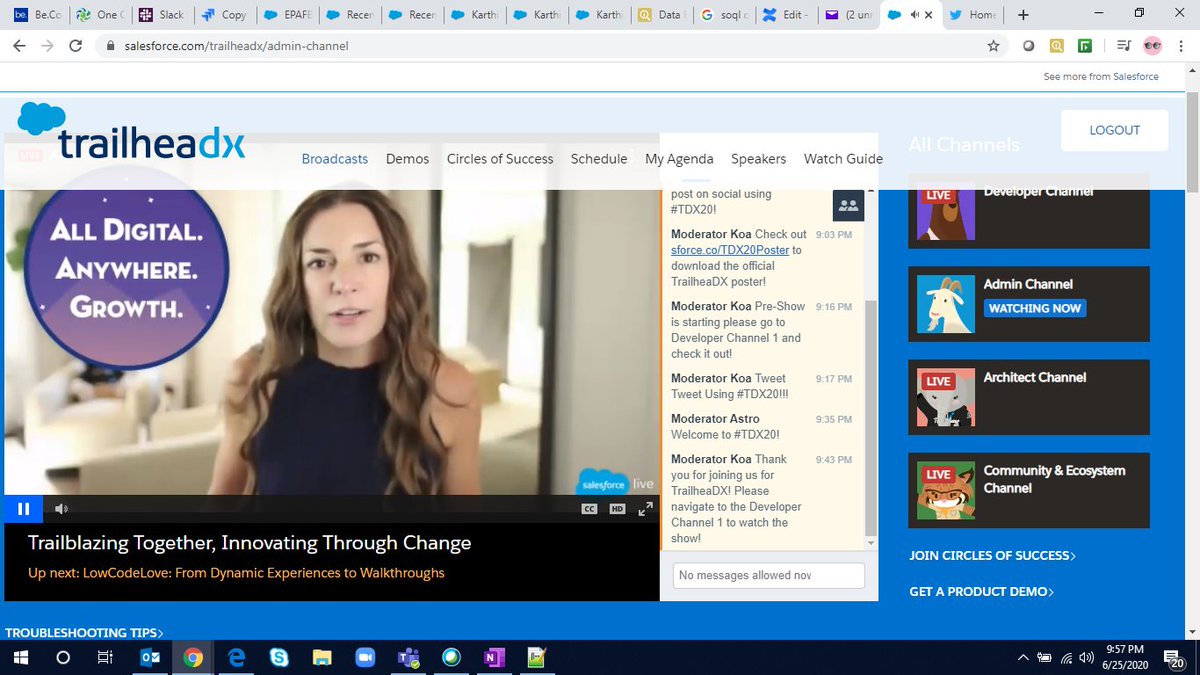This screenshot has height=675, width=1200.
Task: Open OneNote from the taskbar
Action: [494, 658]
